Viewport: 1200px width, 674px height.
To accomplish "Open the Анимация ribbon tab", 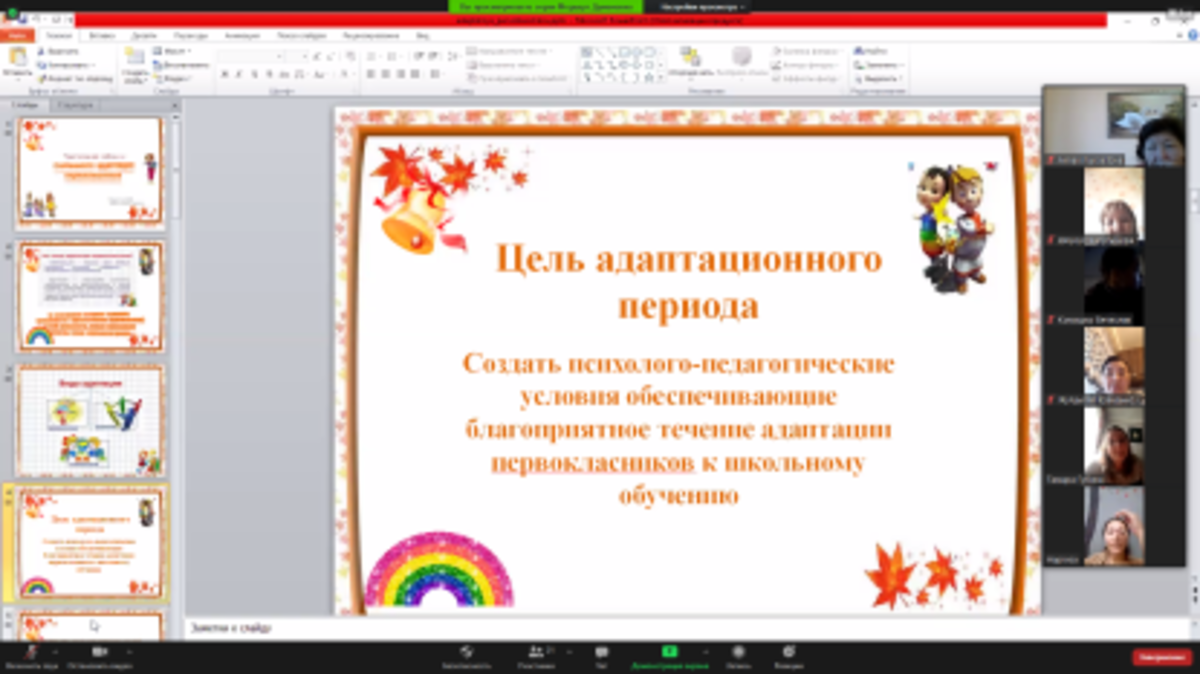I will click(x=242, y=35).
